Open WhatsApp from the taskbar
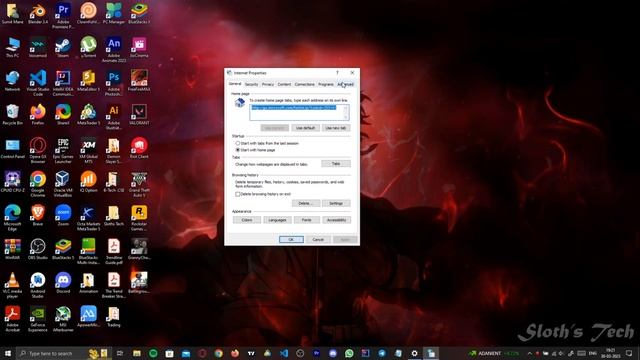Image resolution: width=640 pixels, height=360 pixels. 349,353
